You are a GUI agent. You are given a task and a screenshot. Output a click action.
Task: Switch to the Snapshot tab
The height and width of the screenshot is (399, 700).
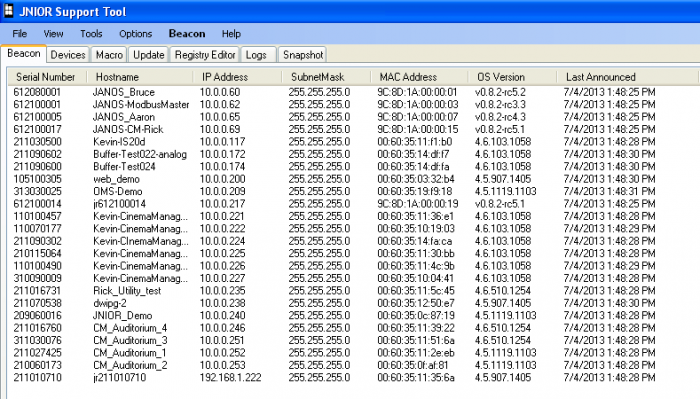click(303, 55)
